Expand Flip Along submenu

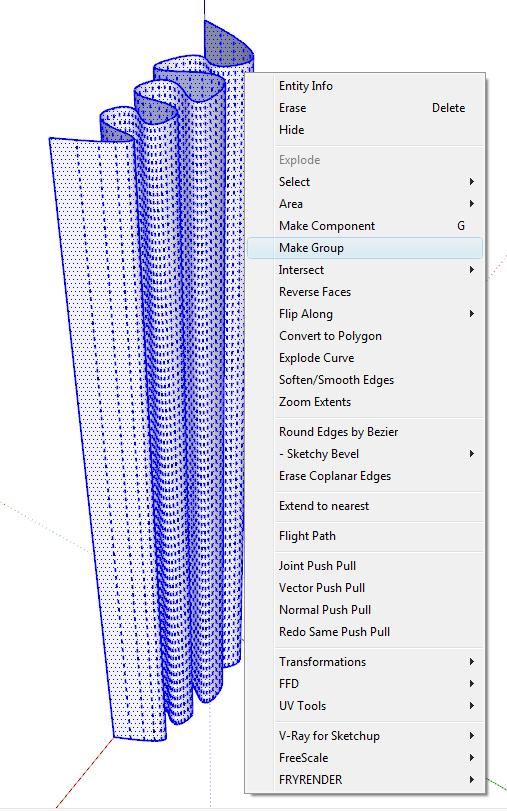tap(365, 314)
